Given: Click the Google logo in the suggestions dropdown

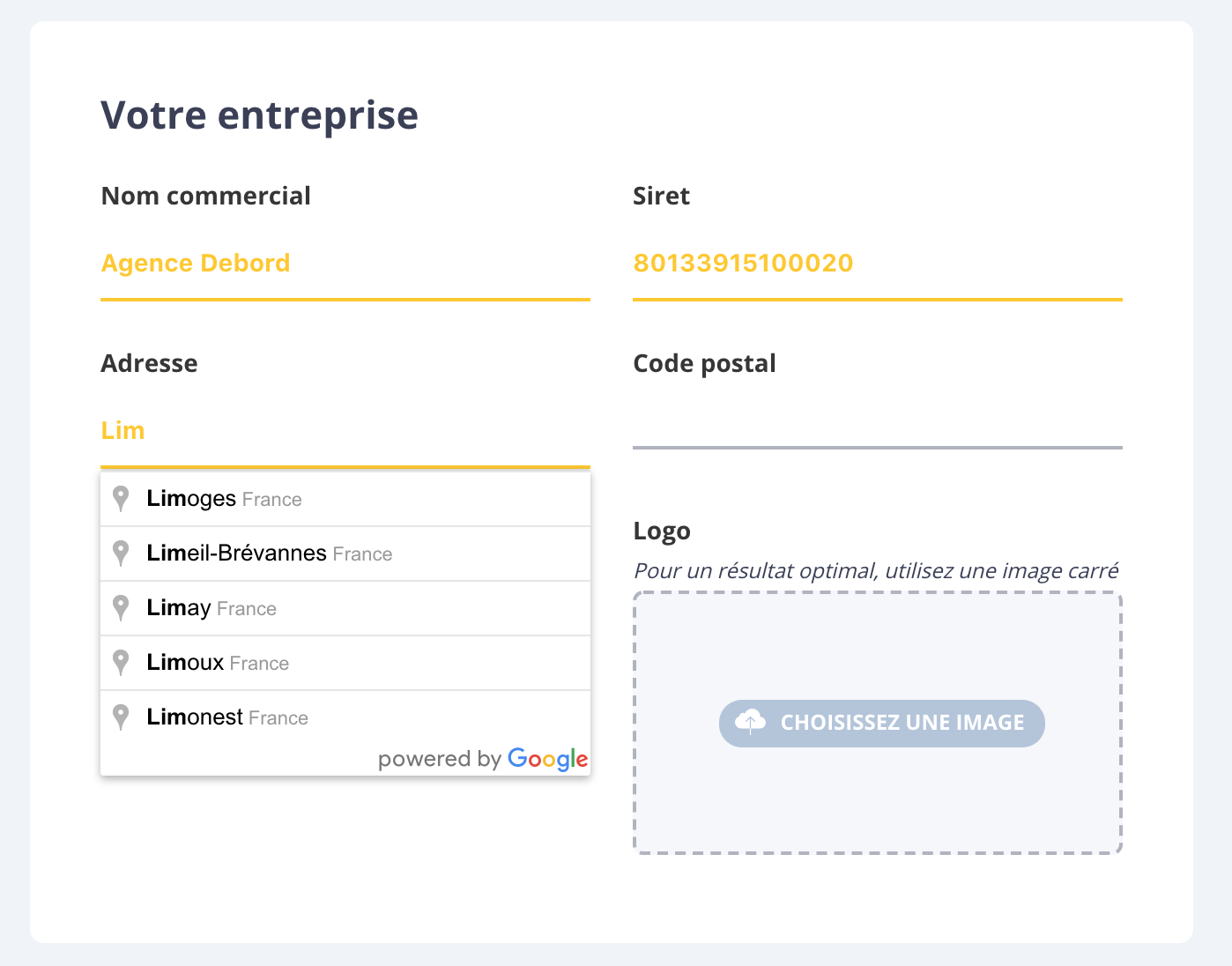Looking at the screenshot, I should (547, 759).
